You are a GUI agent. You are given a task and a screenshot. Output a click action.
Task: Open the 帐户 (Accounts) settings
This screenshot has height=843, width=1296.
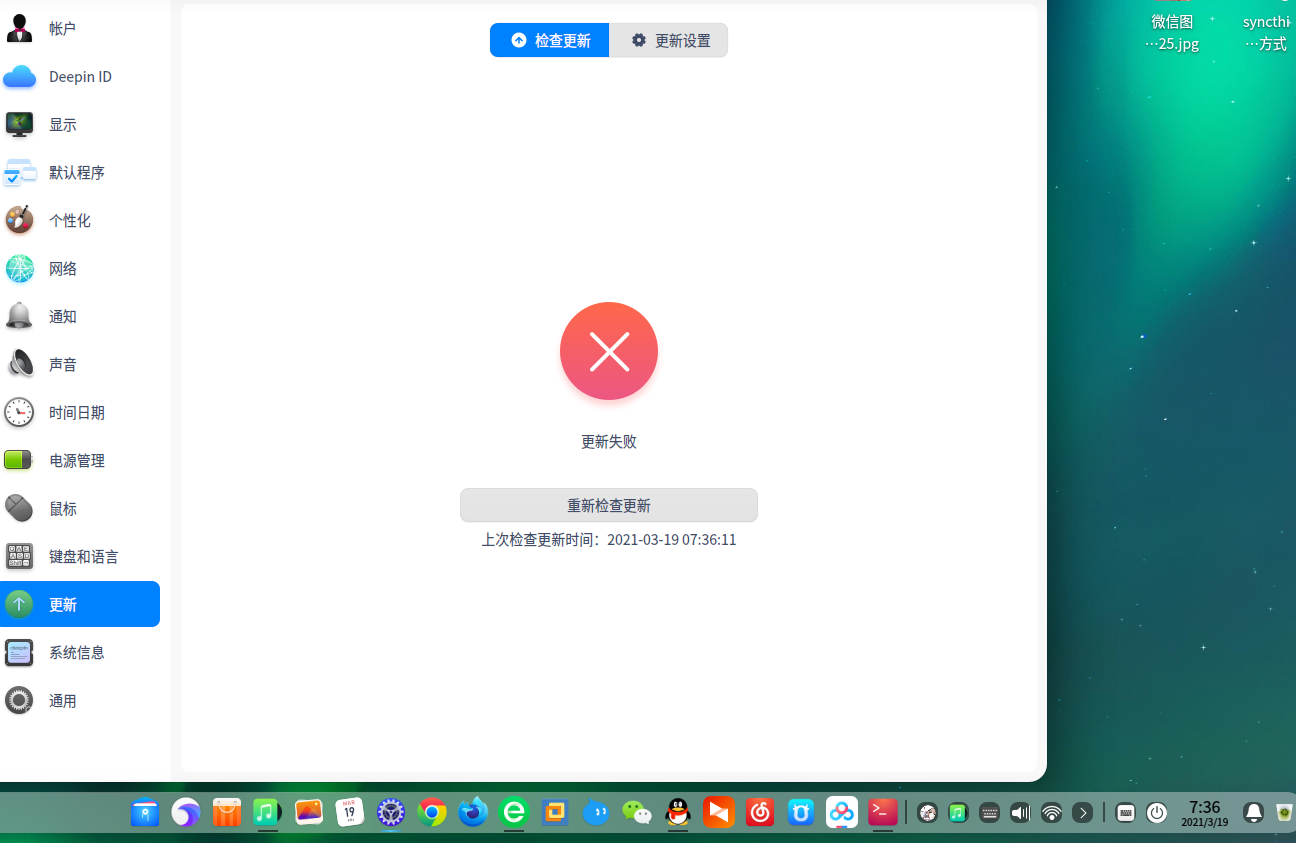click(x=80, y=29)
